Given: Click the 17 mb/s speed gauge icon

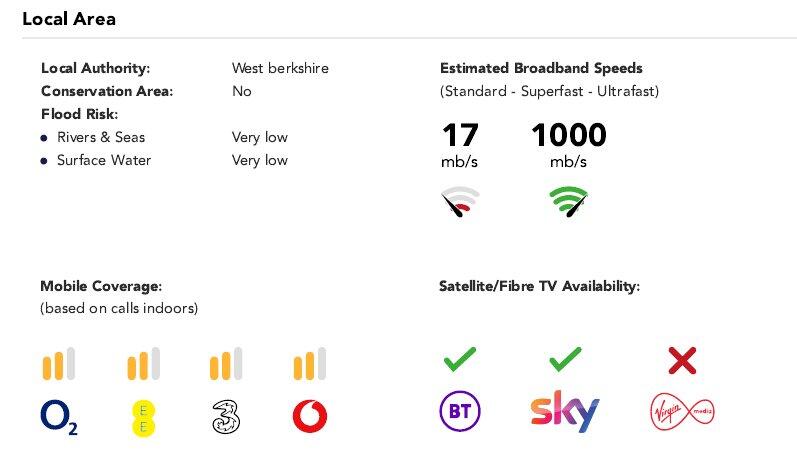Looking at the screenshot, I should 460,202.
